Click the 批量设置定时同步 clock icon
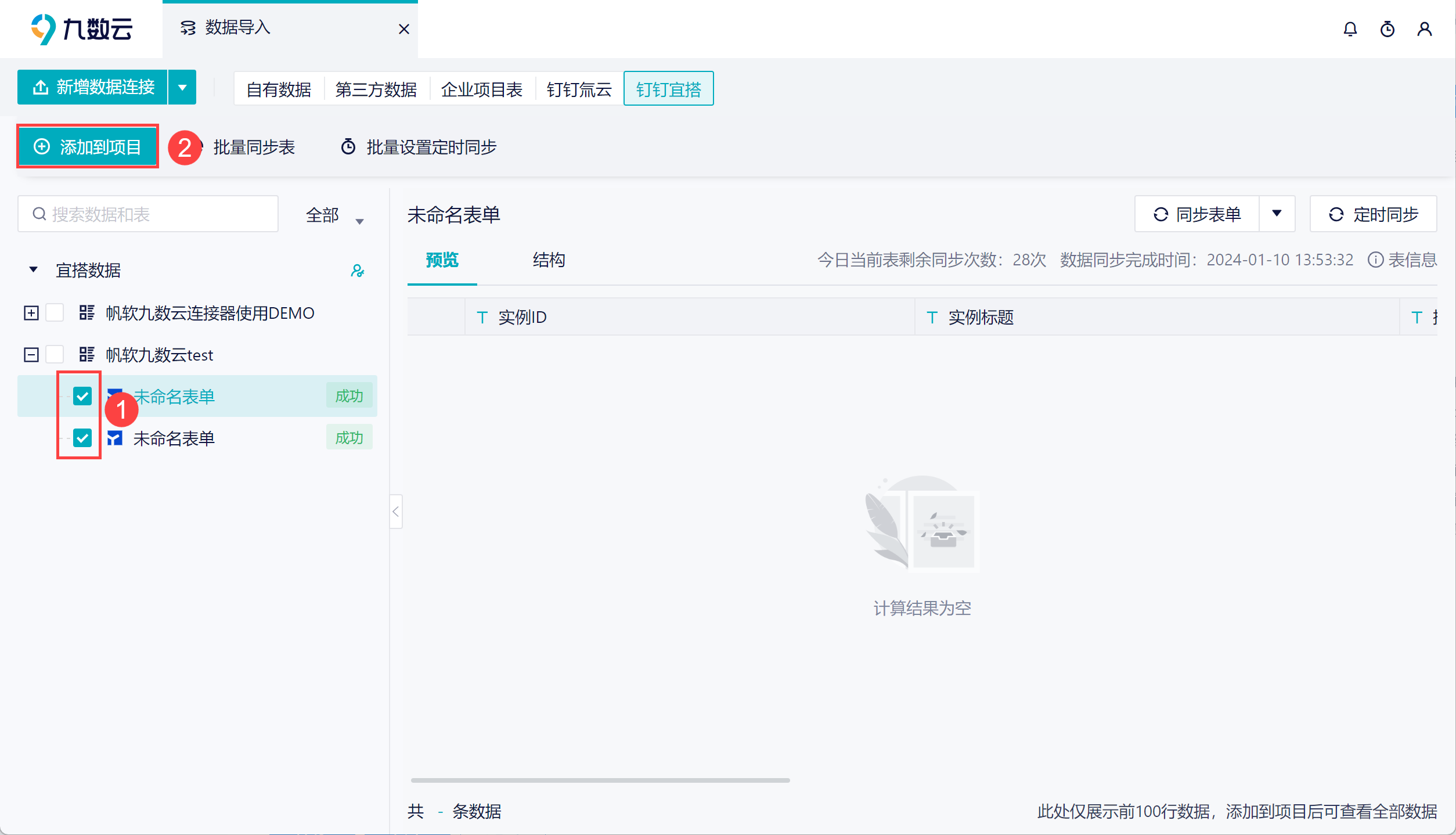Screen dimensions: 1456x835 348,147
